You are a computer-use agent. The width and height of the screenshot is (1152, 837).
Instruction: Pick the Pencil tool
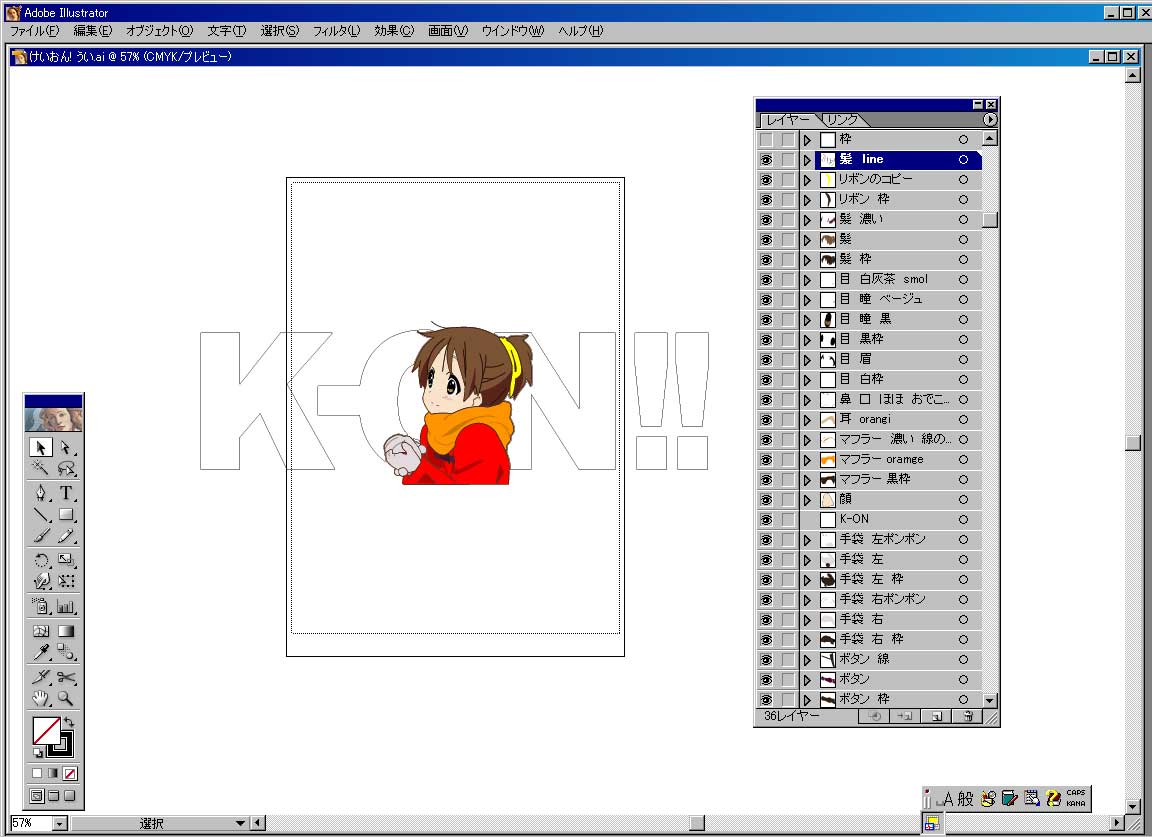pos(66,536)
